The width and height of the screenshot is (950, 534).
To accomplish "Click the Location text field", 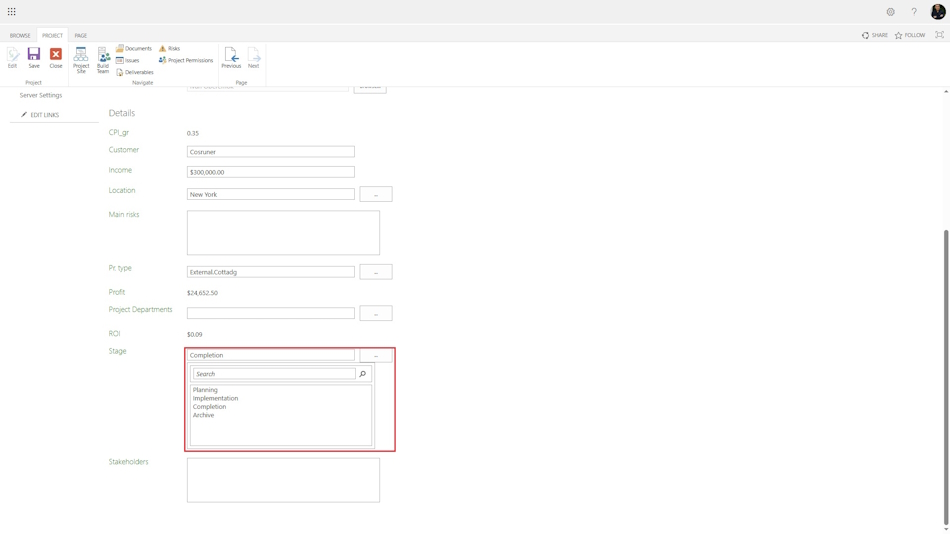I will point(270,194).
